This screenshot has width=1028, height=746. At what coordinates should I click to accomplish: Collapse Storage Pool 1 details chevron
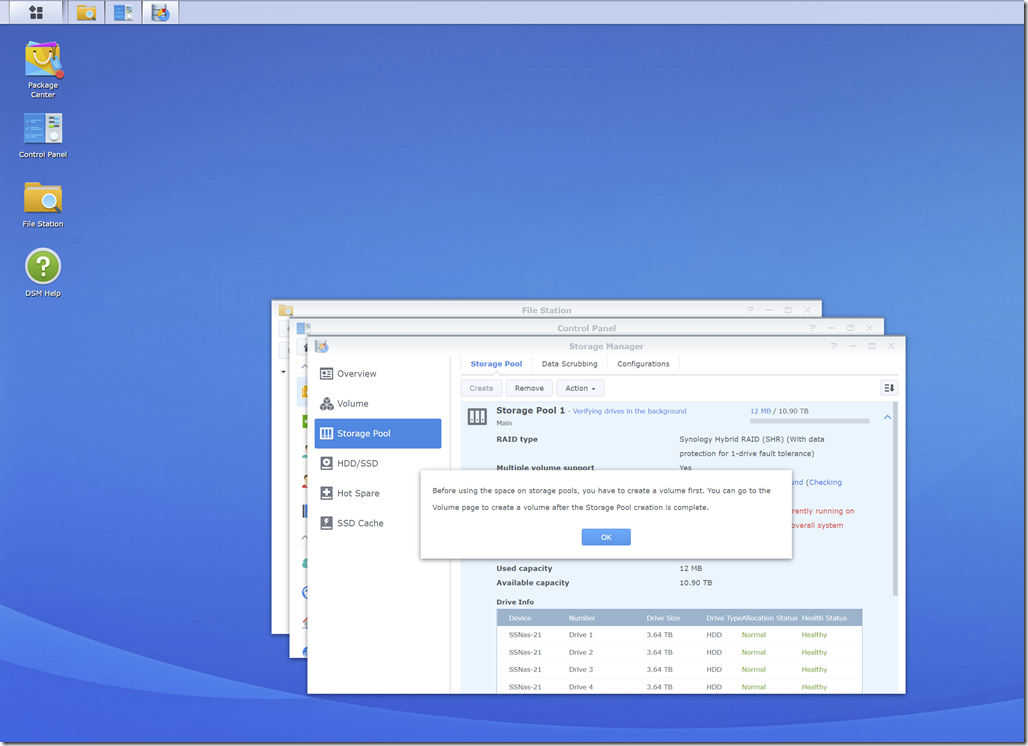tap(887, 417)
